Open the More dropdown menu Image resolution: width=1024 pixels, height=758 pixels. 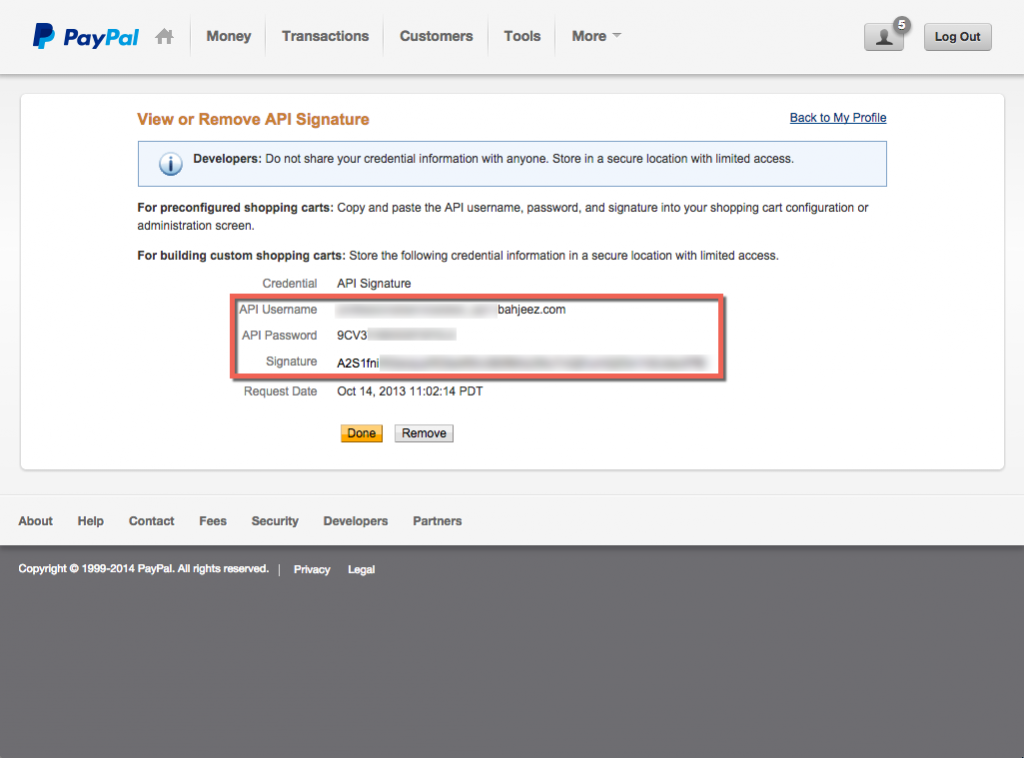coord(595,35)
